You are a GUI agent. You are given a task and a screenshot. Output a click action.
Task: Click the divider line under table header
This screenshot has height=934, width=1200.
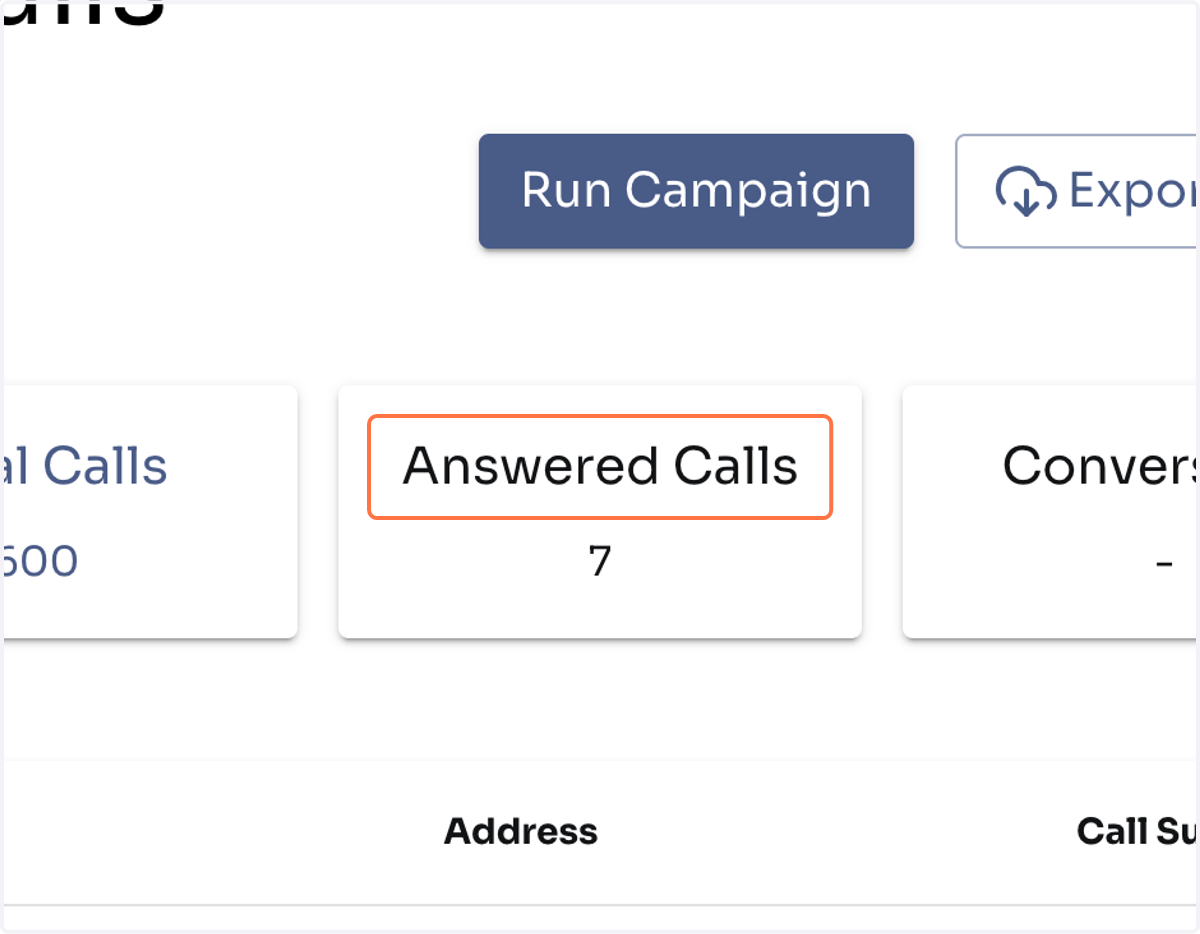tap(600, 906)
